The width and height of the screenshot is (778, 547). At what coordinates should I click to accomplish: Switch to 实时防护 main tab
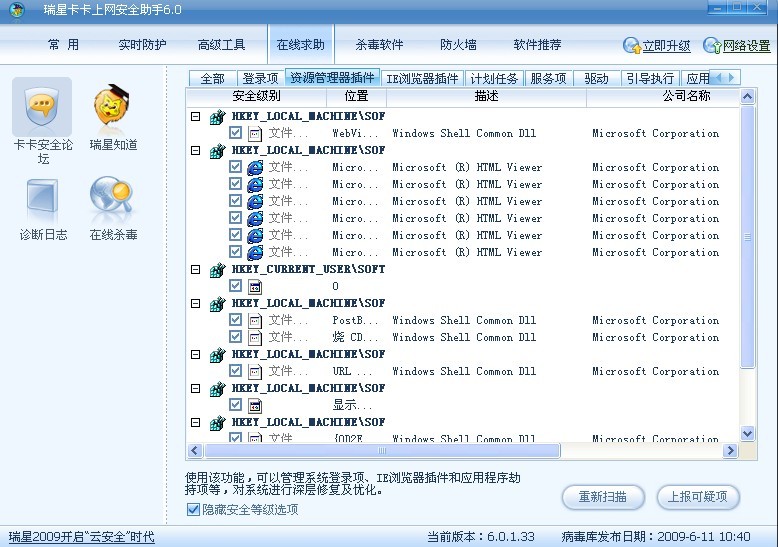(x=142, y=45)
